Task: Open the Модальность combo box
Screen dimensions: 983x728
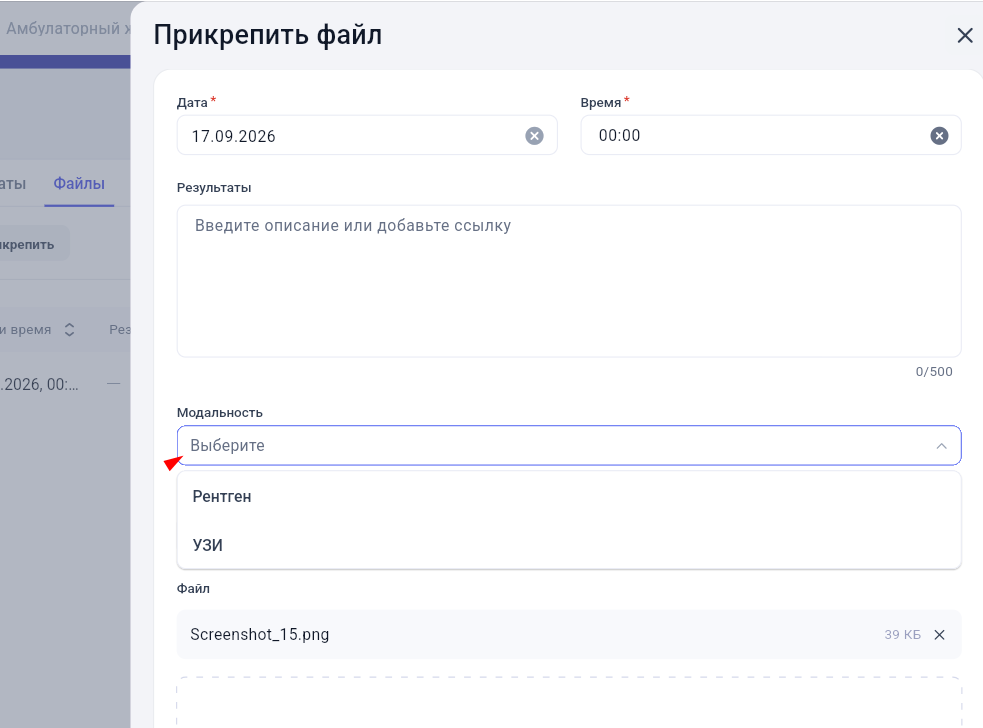Action: click(x=569, y=445)
